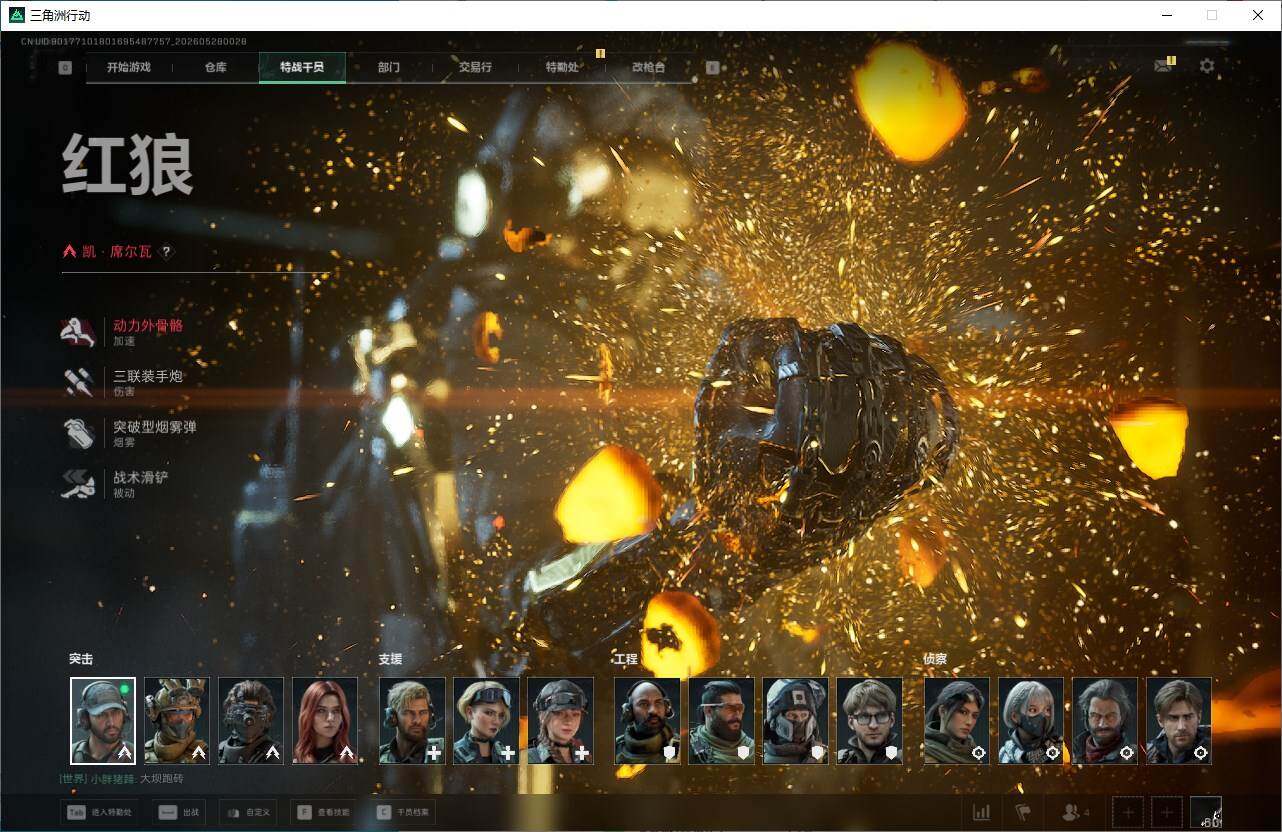Image resolution: width=1282 pixels, height=832 pixels.
Task: Choose the support operator wearing a black helmet
Action: [560, 721]
